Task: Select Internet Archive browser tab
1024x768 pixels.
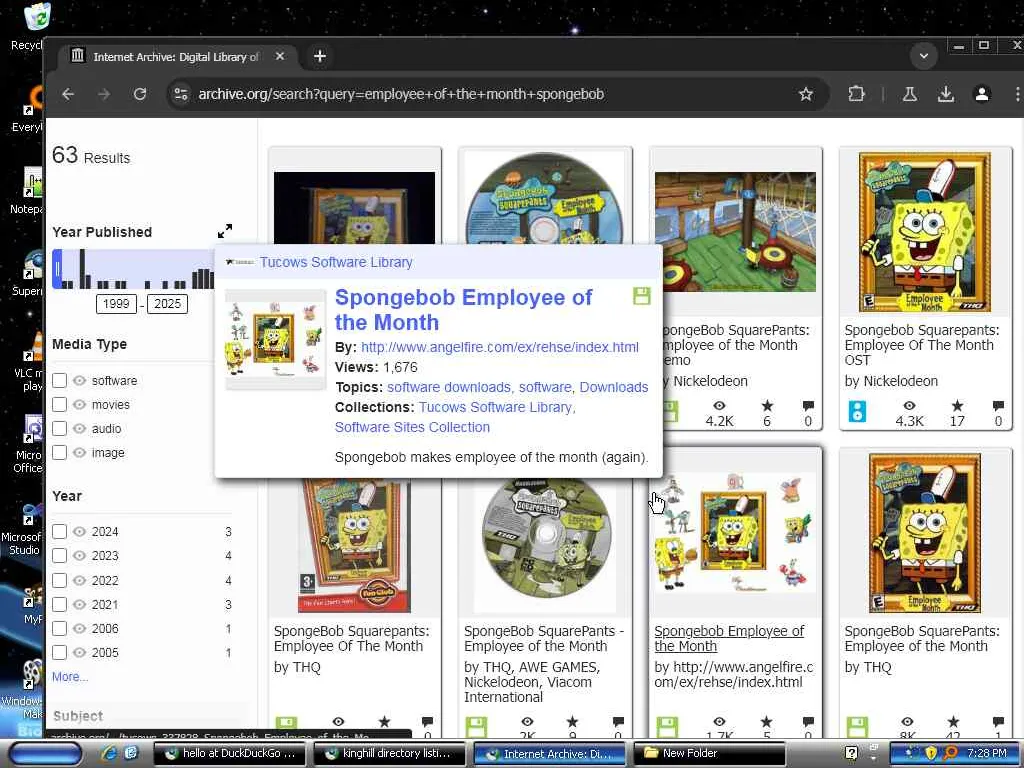Action: [175, 57]
